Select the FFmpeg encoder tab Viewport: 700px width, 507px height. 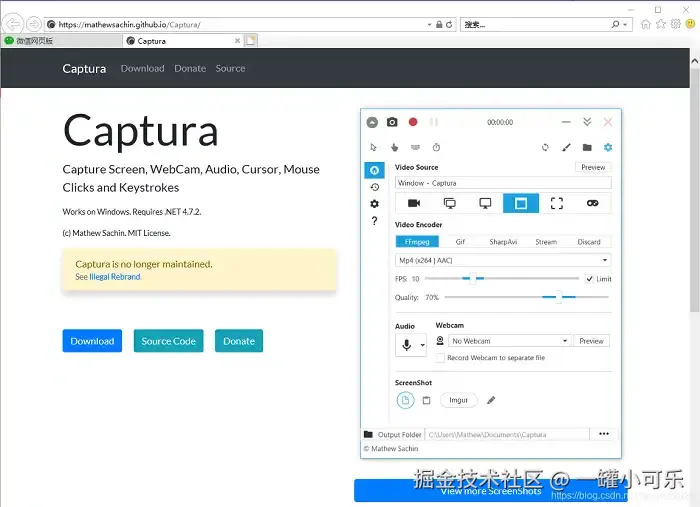[x=417, y=242]
